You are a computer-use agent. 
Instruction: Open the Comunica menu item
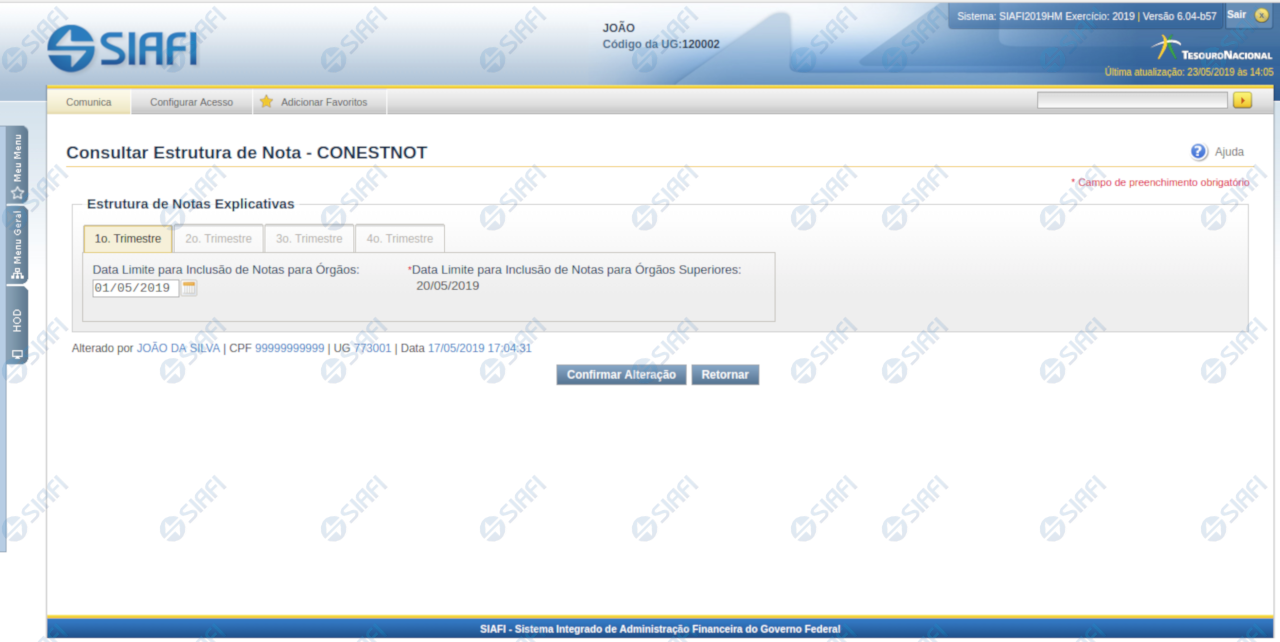tap(89, 102)
